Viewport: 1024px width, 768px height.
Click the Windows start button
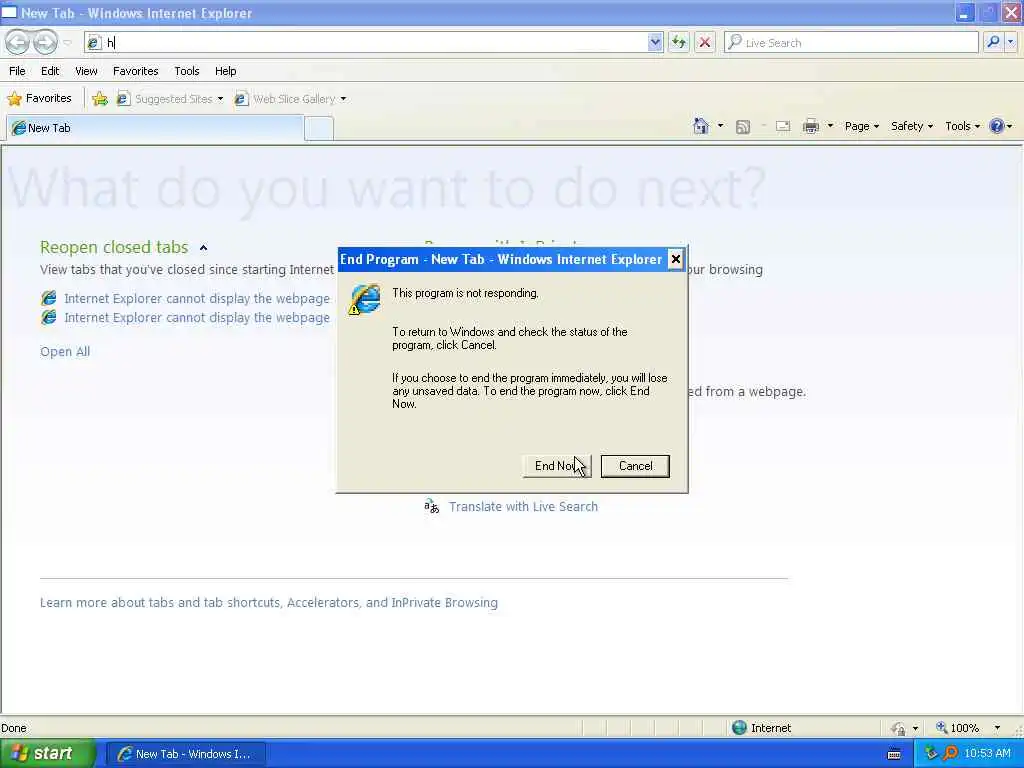point(47,754)
